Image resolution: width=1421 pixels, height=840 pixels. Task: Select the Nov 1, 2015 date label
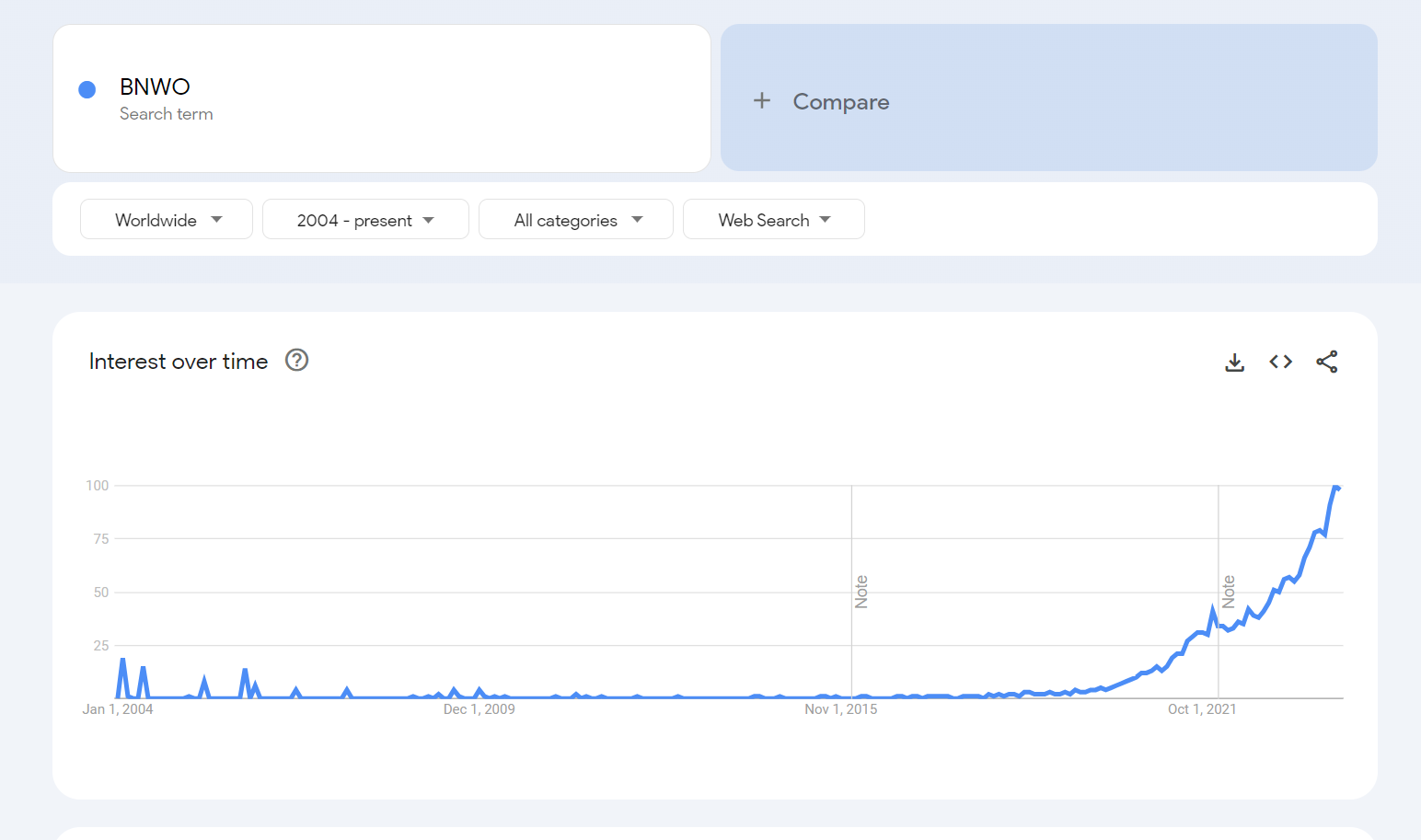(840, 709)
